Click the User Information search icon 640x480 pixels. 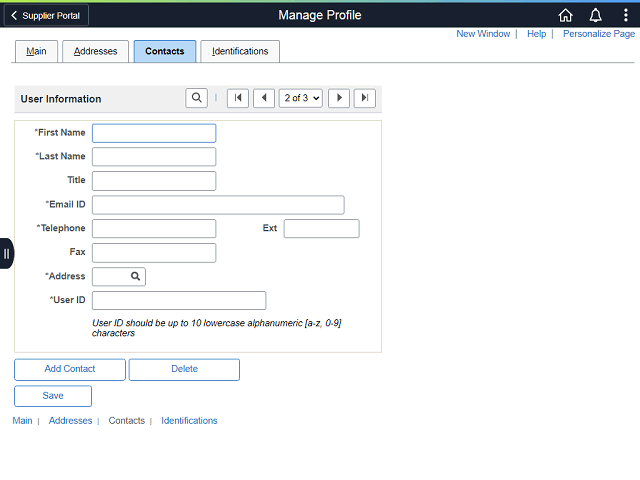click(196, 98)
